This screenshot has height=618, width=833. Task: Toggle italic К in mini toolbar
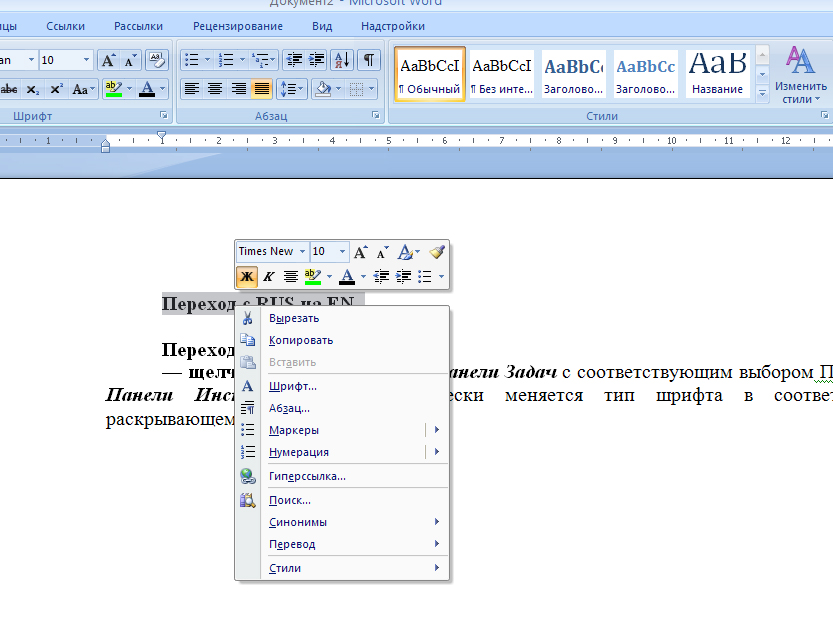point(269,276)
